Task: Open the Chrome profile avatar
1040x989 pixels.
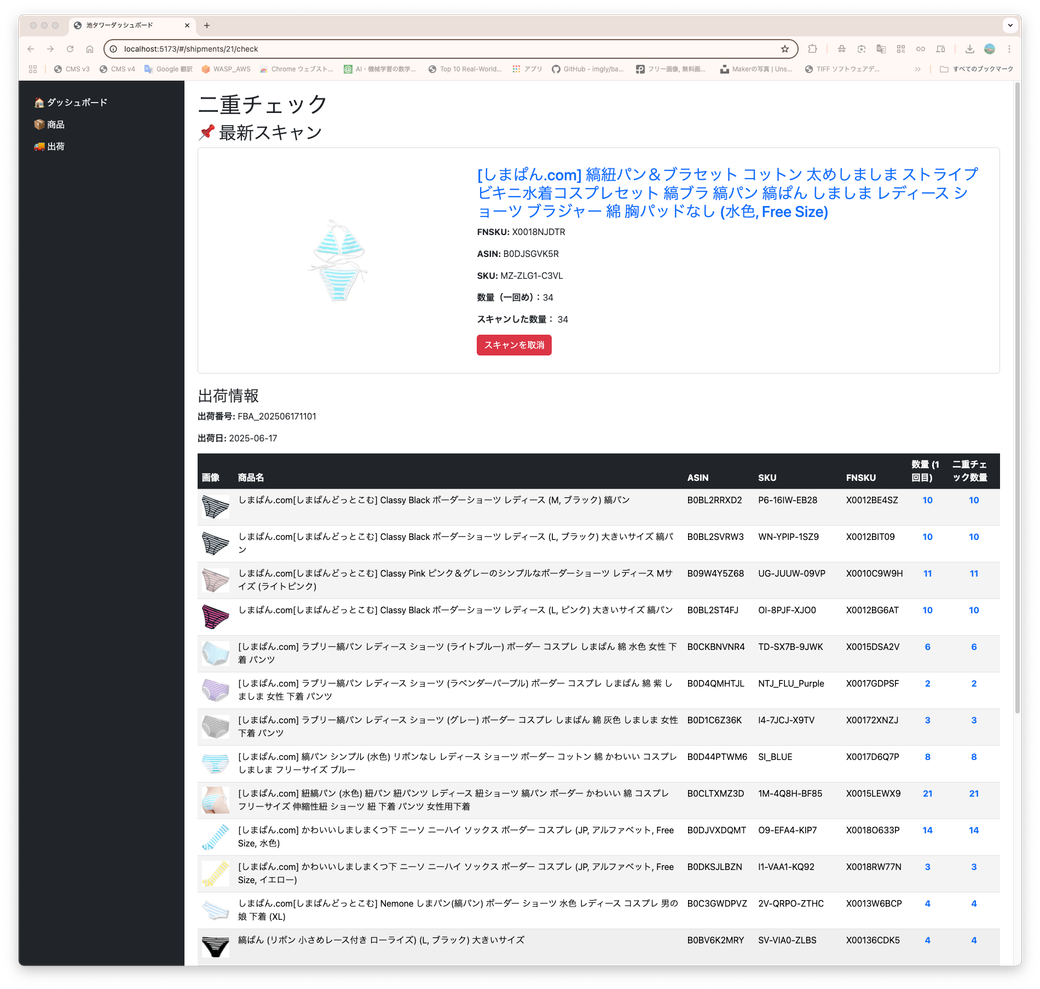Action: coord(990,49)
